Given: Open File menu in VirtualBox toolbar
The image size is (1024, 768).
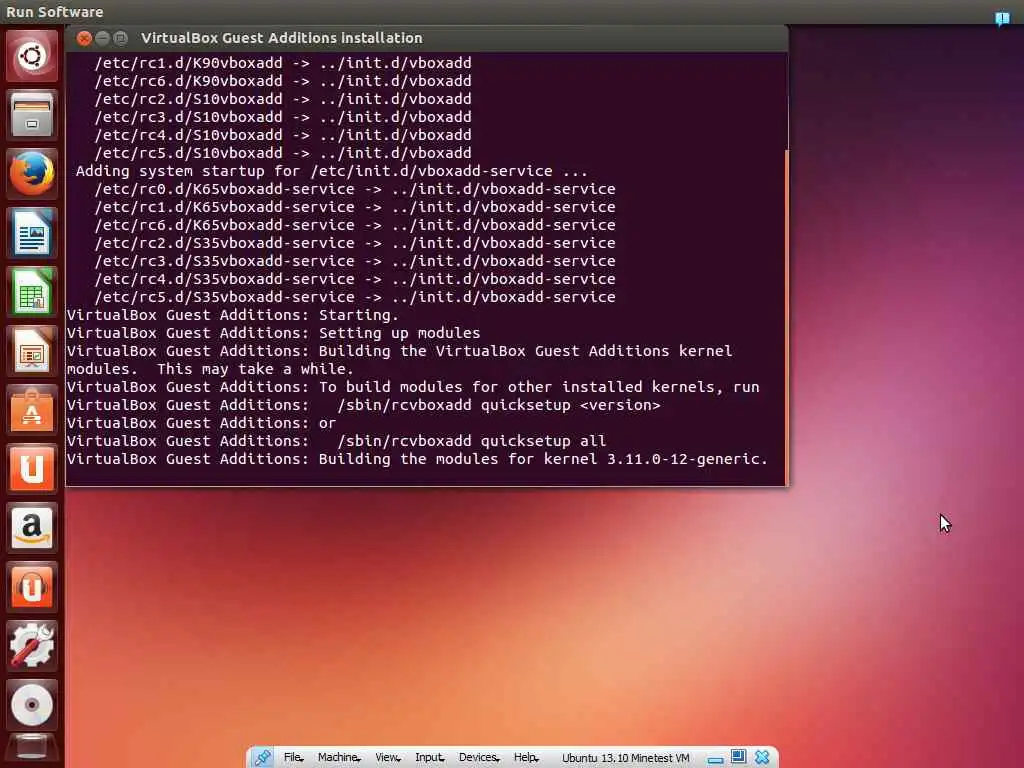Looking at the screenshot, I should click(x=293, y=758).
